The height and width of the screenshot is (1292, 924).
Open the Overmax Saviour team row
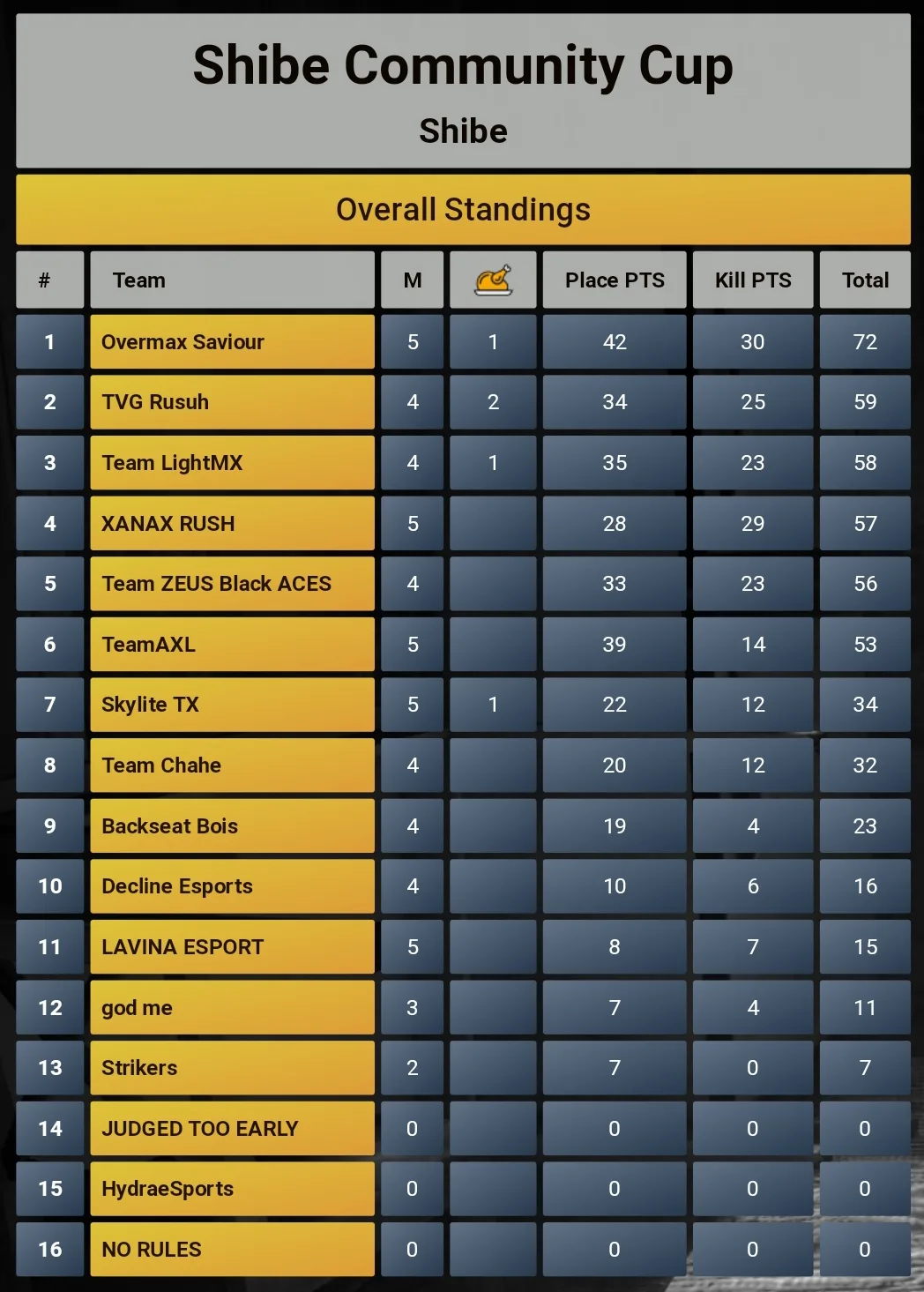pyautogui.click(x=232, y=342)
